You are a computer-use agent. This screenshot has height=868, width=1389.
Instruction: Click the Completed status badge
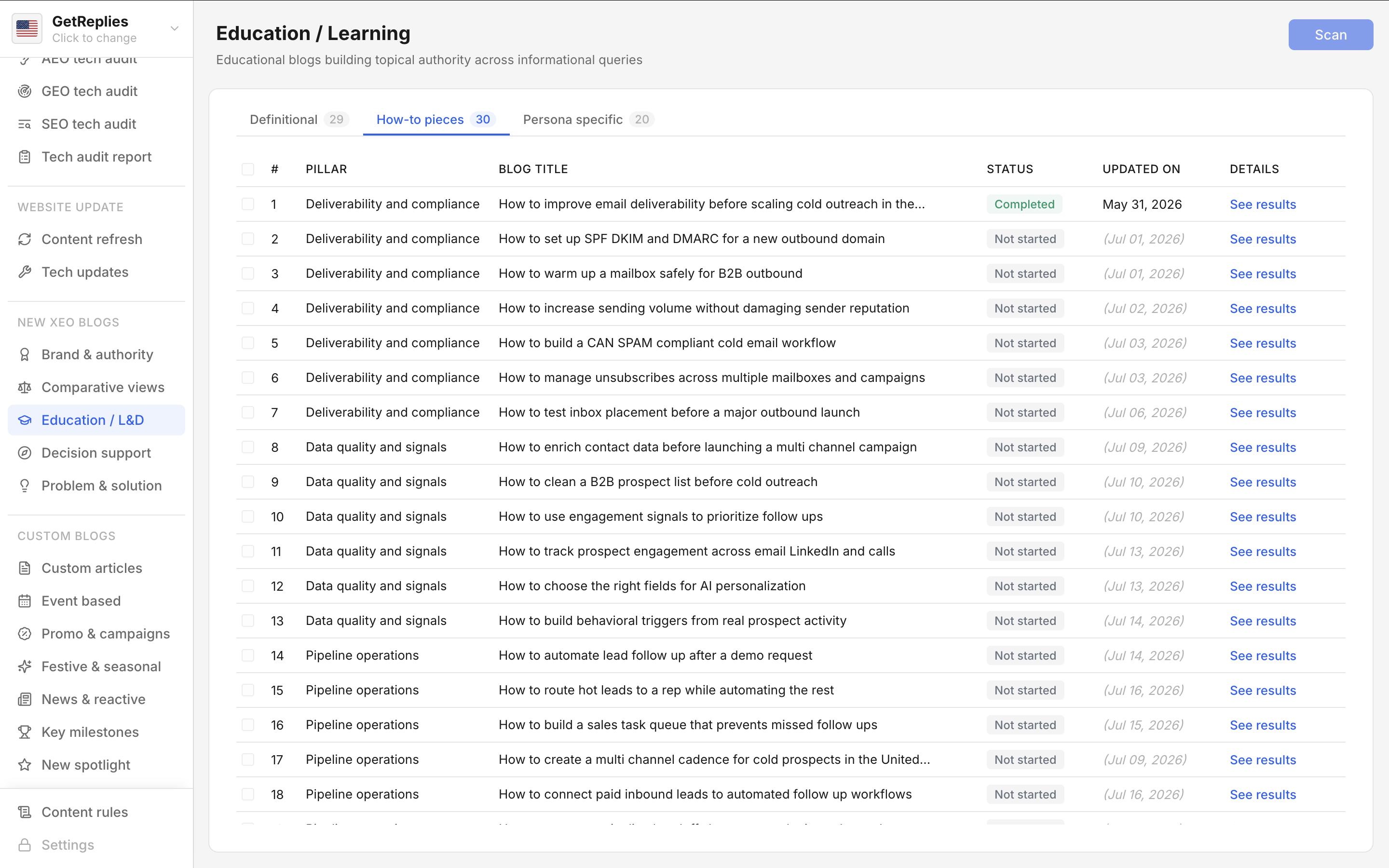(1024, 204)
